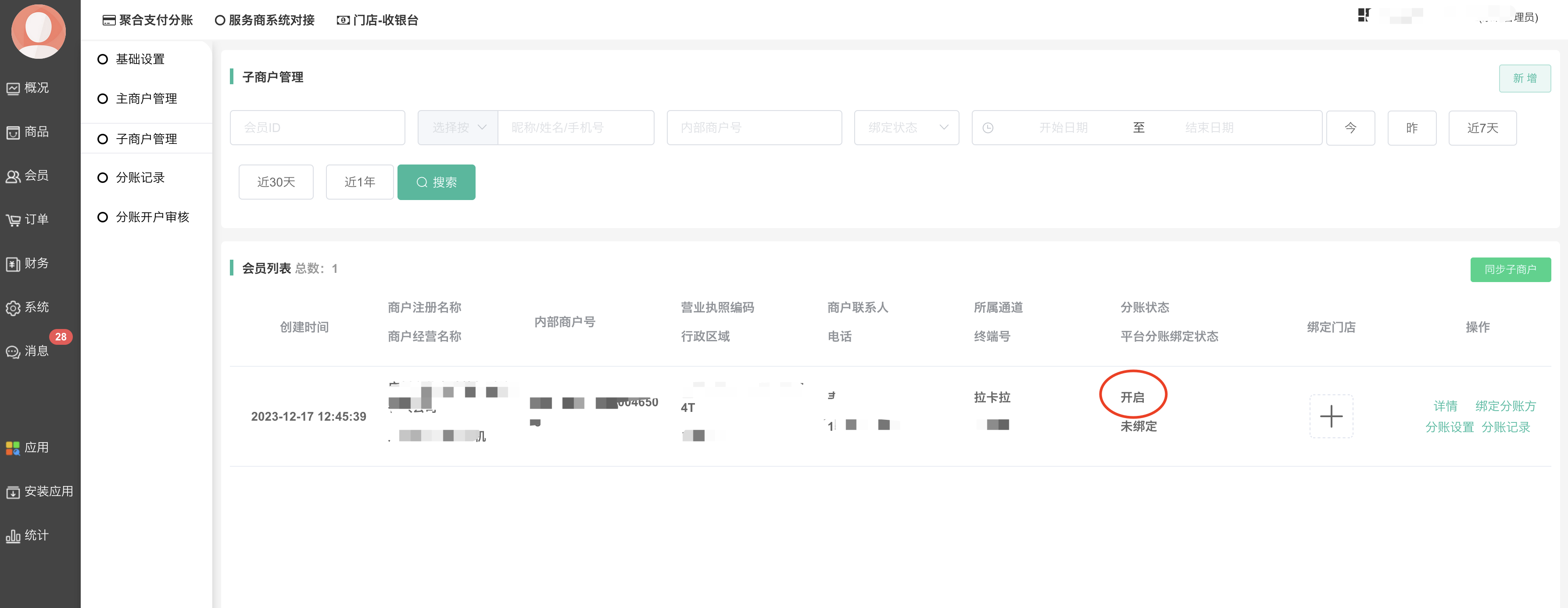This screenshot has width=1568, height=608.
Task: Click the QR code icon in header
Action: click(x=1364, y=15)
